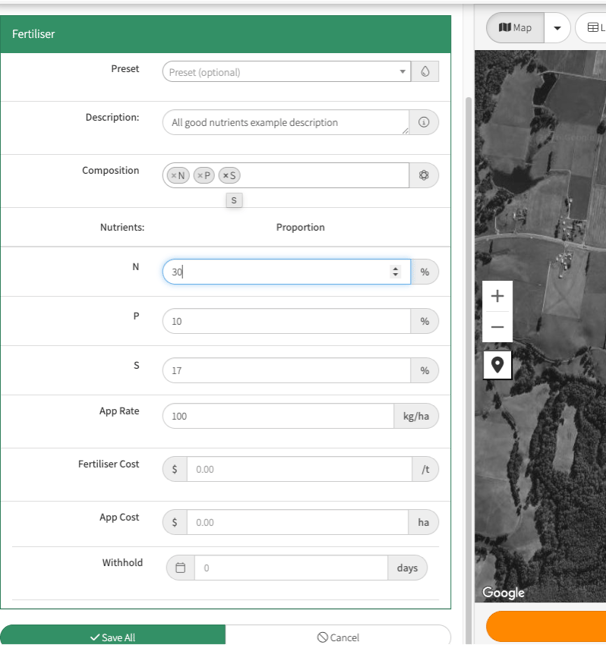Click the Withhold calendar icon
Screen dimensions: 606x645
[181, 568]
